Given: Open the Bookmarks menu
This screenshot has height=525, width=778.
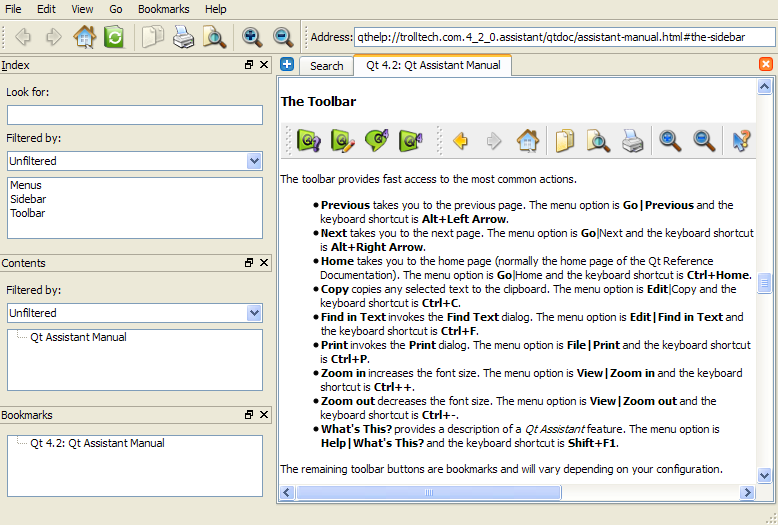Looking at the screenshot, I should [164, 9].
